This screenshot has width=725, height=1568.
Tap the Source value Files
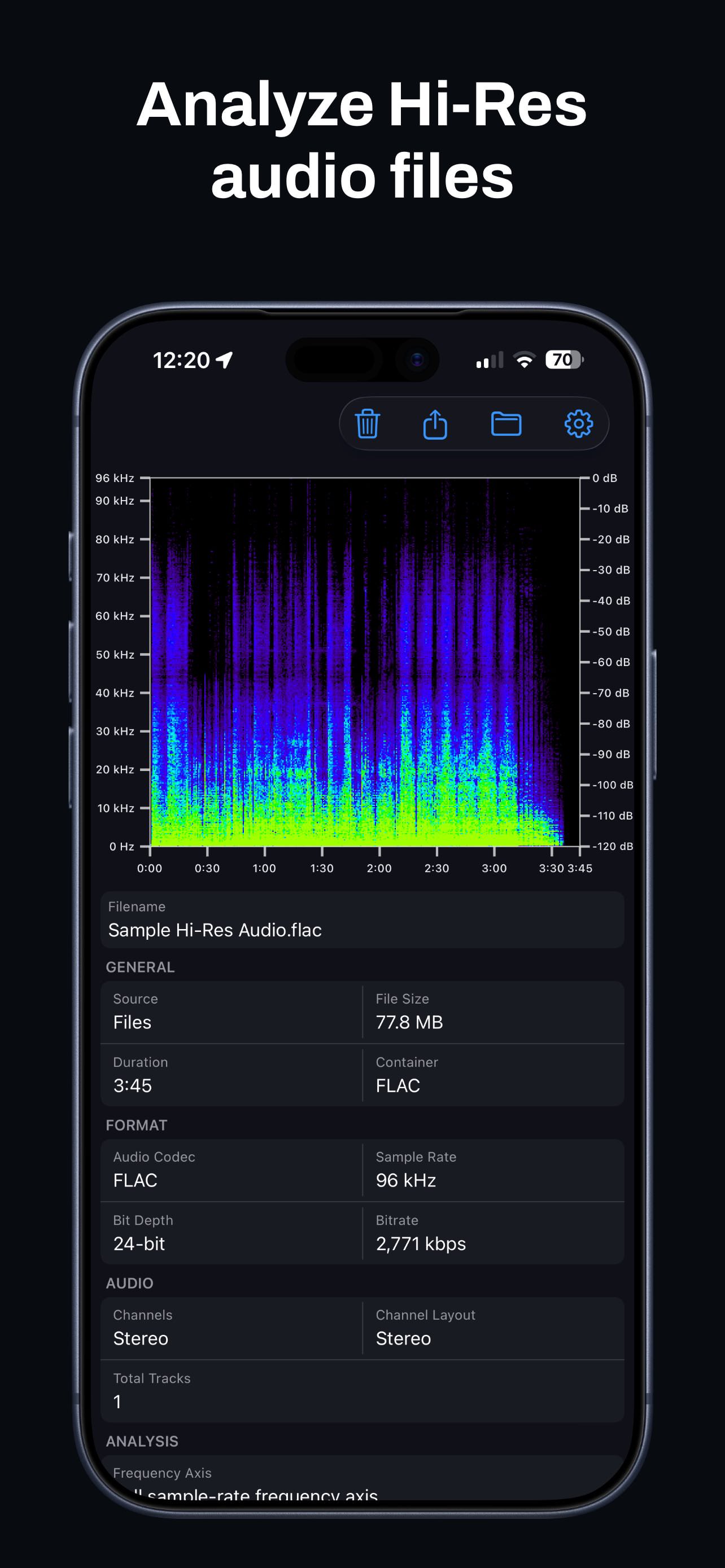click(132, 1022)
